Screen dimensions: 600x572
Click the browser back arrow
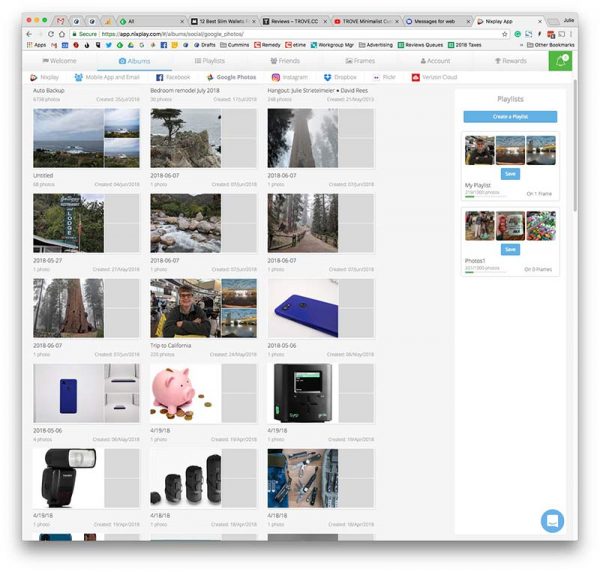click(29, 34)
